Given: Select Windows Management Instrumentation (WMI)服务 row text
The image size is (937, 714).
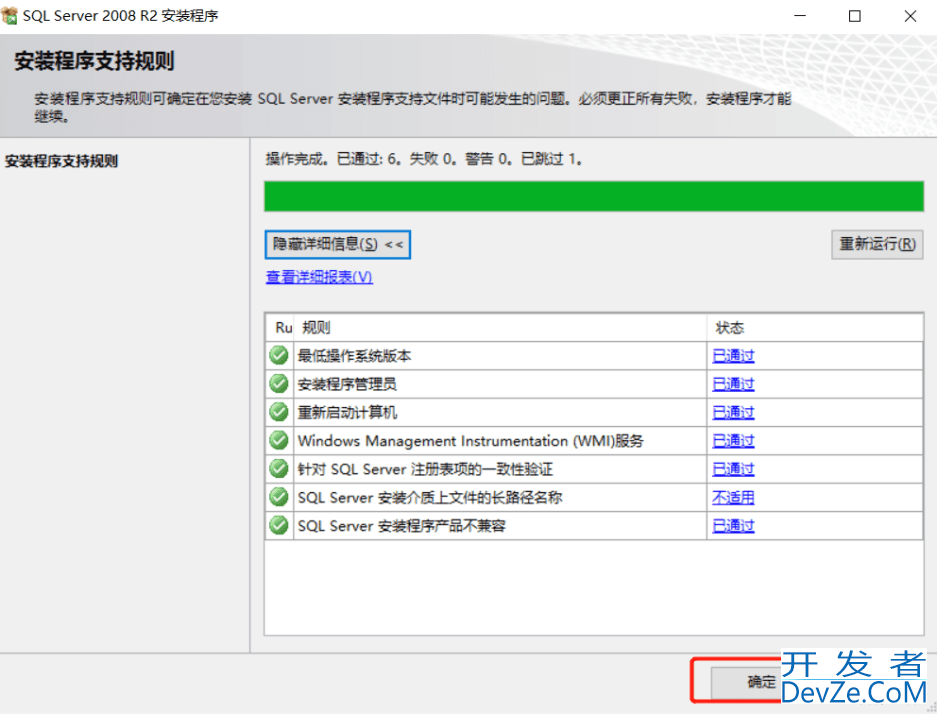Looking at the screenshot, I should click(x=471, y=441).
